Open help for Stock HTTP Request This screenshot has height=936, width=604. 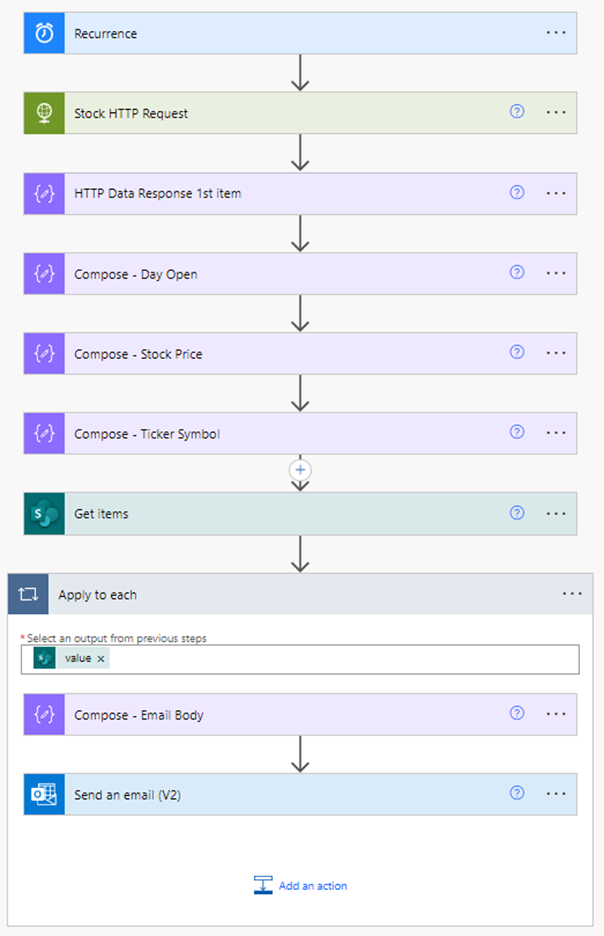tap(517, 112)
